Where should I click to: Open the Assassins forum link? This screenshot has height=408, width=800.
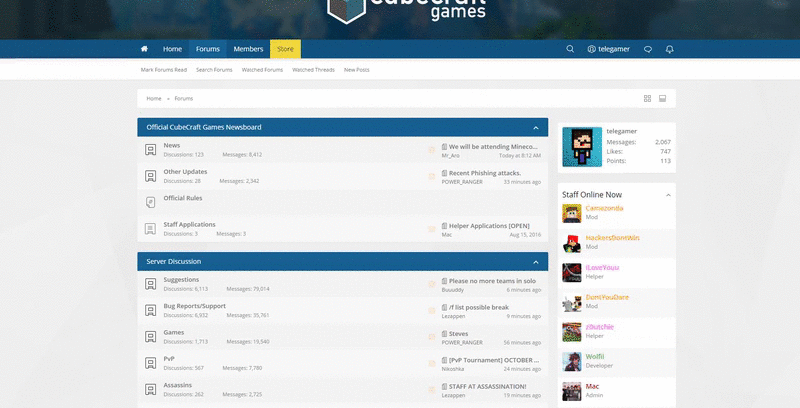[x=178, y=386]
